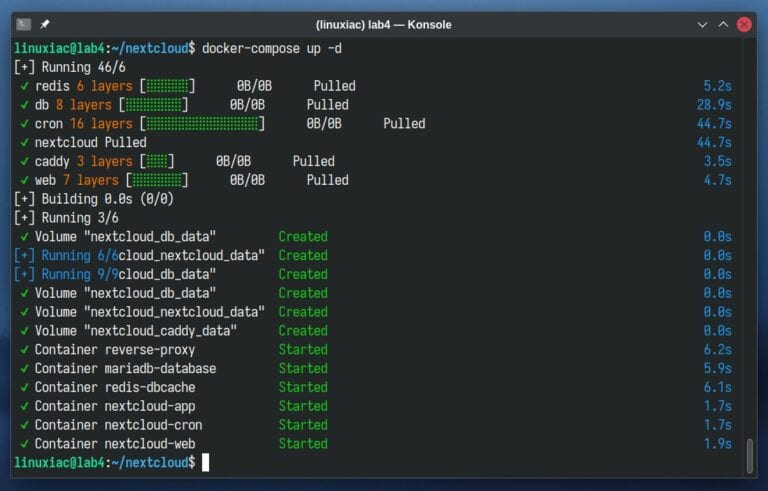Click the "Container mariadb-database" line
Viewport: 768px width, 491px height.
125,369
